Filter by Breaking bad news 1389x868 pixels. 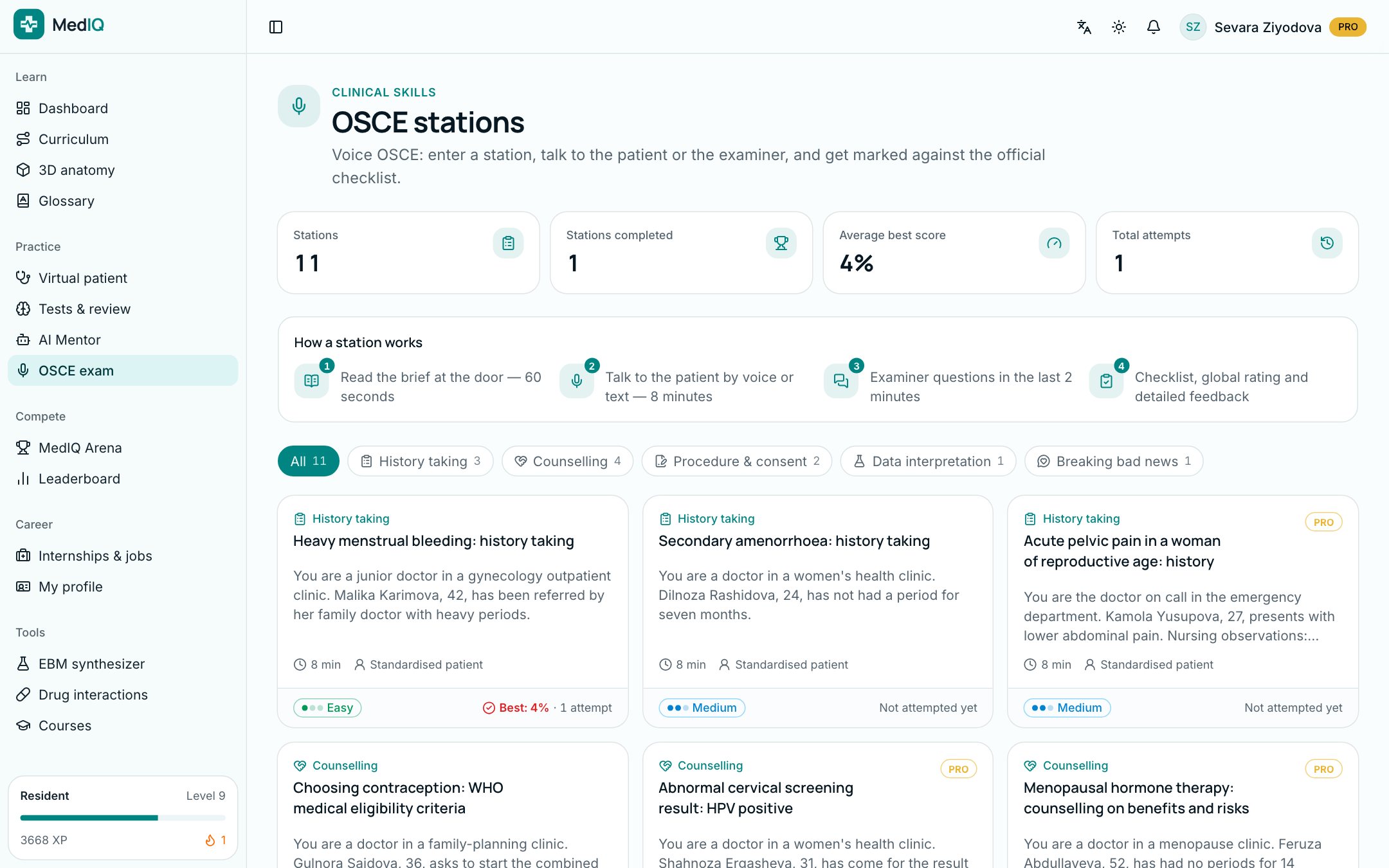tap(1114, 461)
